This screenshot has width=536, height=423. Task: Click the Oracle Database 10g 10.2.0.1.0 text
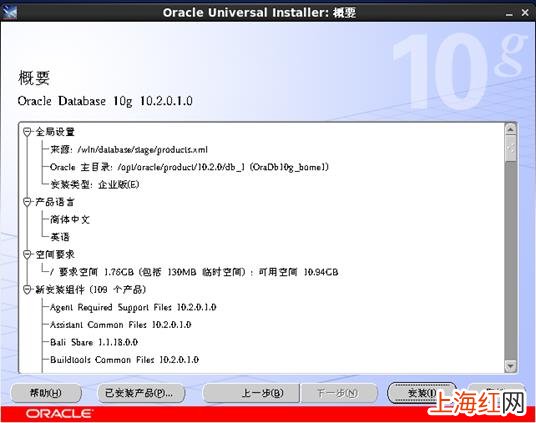coord(105,101)
